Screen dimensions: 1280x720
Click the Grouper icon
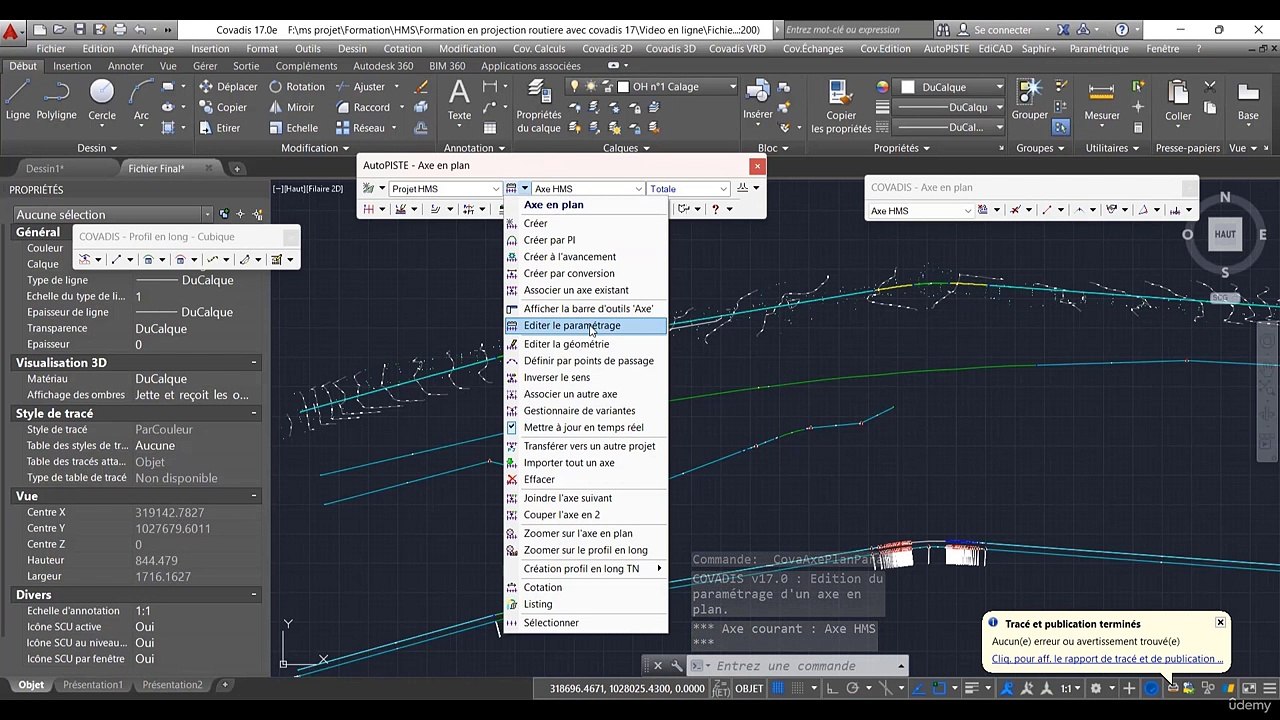(x=1029, y=100)
